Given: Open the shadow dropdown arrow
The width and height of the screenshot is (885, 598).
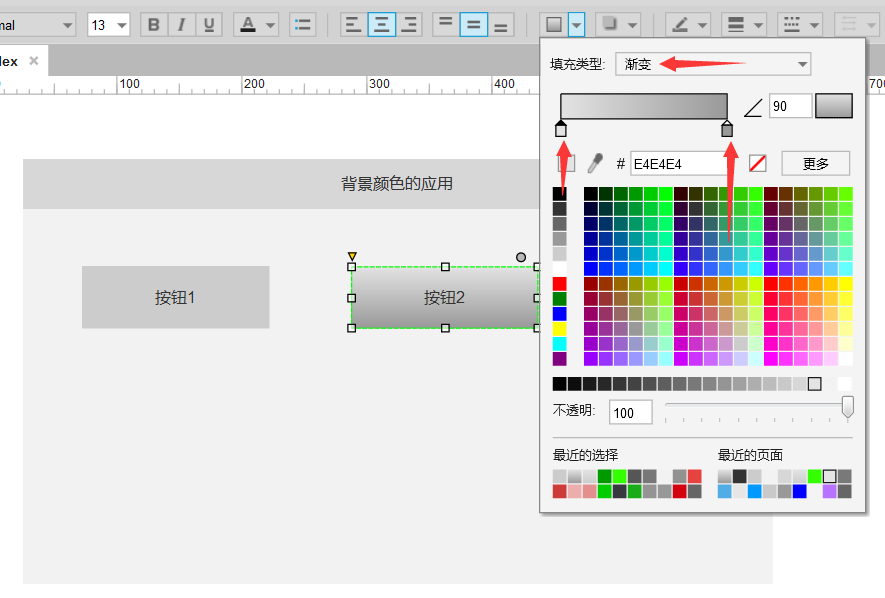Looking at the screenshot, I should click(632, 25).
